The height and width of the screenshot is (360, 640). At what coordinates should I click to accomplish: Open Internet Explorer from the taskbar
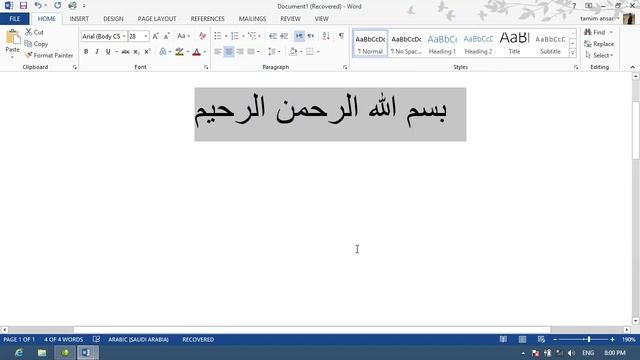19,353
